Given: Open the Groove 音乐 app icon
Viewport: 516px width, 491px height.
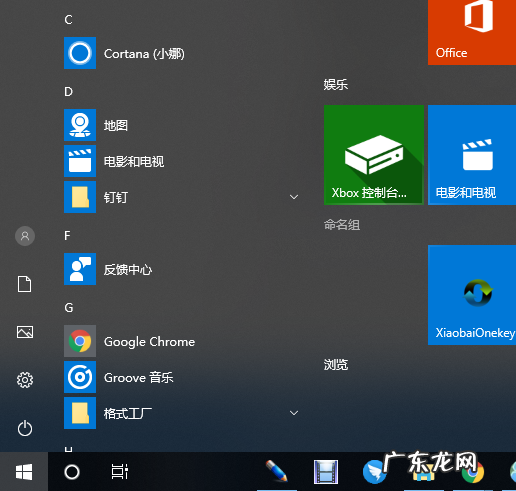Looking at the screenshot, I should click(x=80, y=377).
